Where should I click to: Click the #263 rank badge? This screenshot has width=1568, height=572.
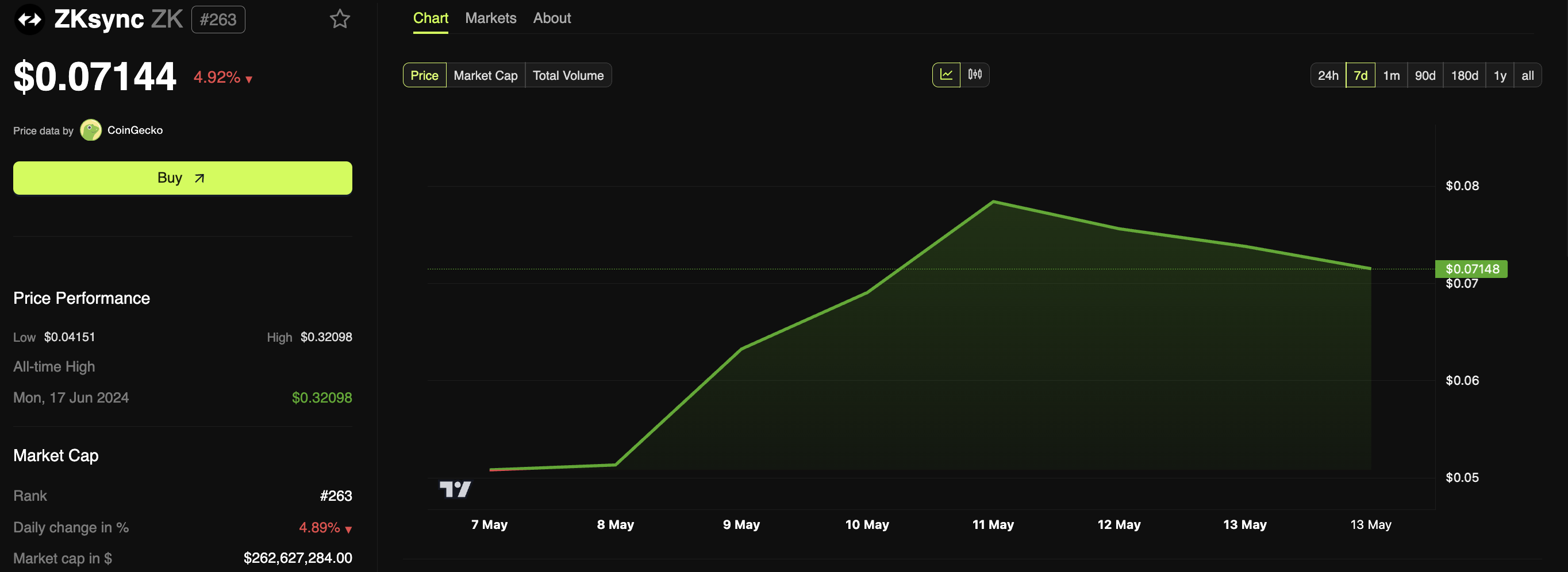pos(218,20)
